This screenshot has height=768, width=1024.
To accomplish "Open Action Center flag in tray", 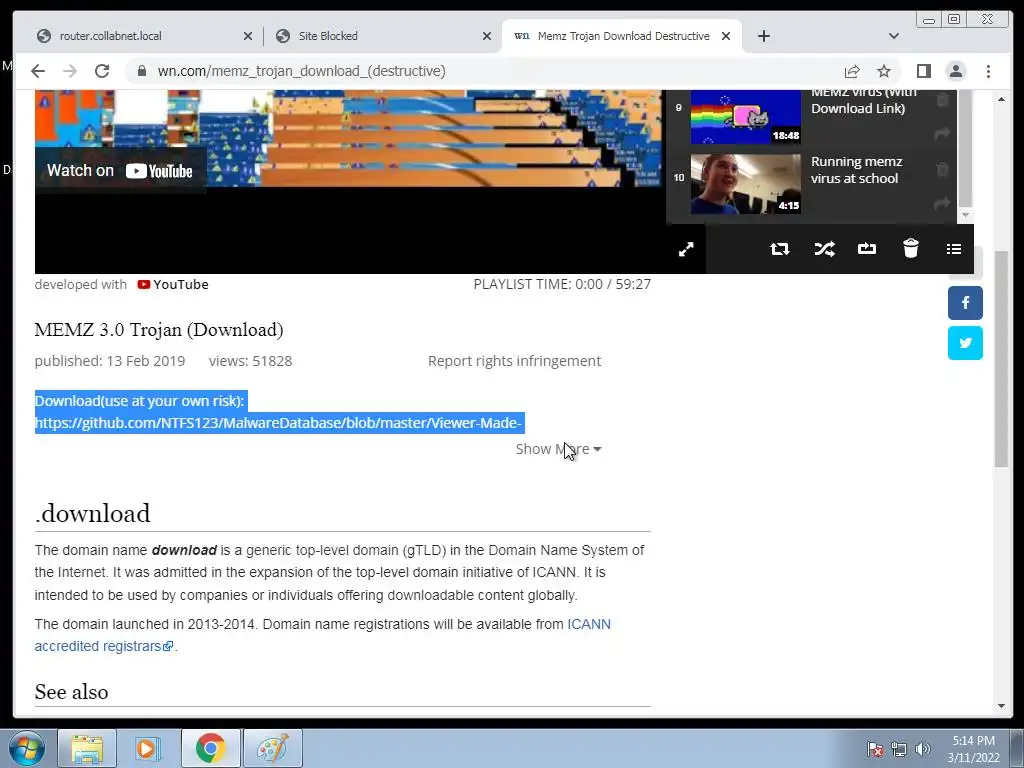I will pyautogui.click(x=874, y=750).
